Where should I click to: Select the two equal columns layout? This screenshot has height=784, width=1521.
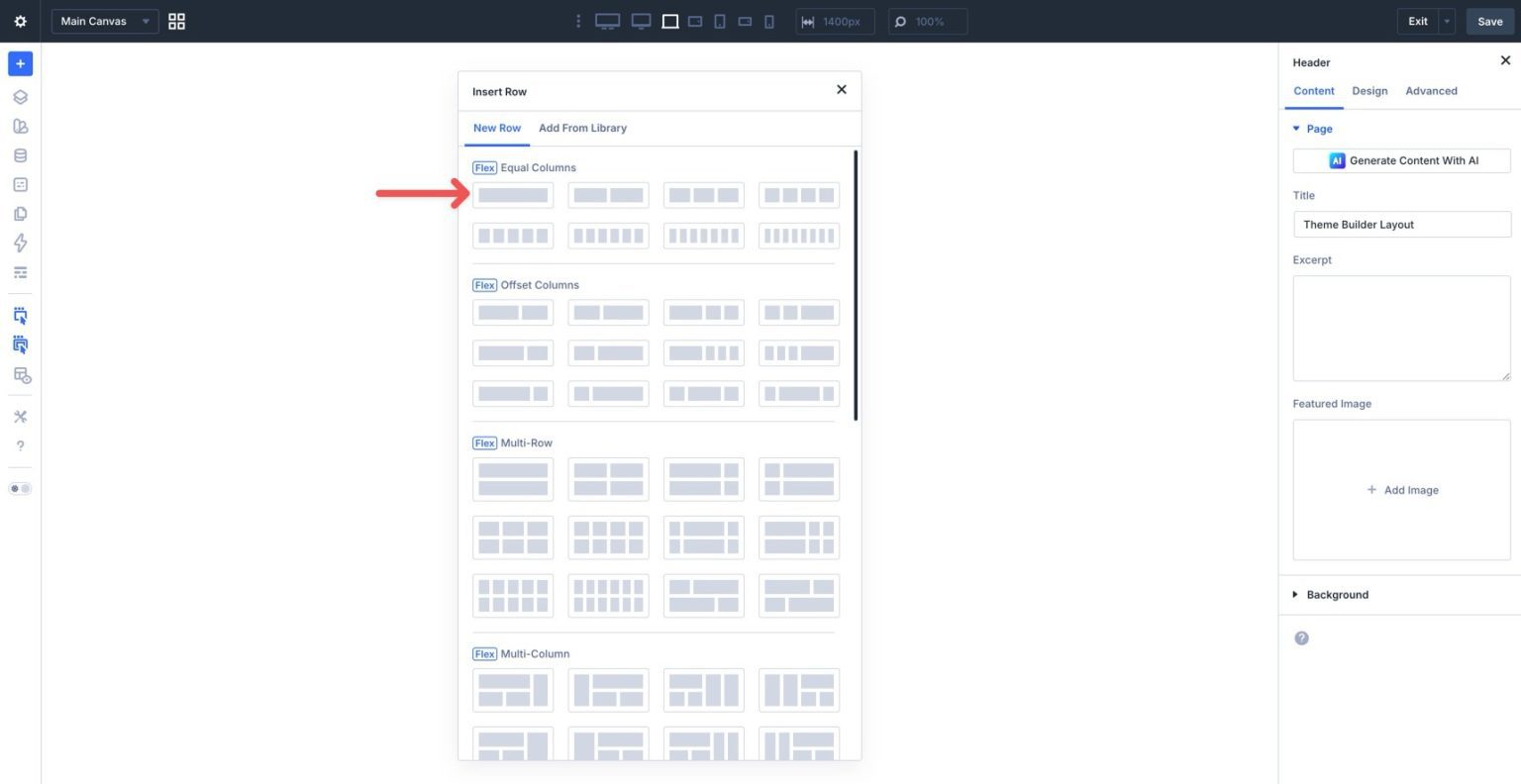608,195
